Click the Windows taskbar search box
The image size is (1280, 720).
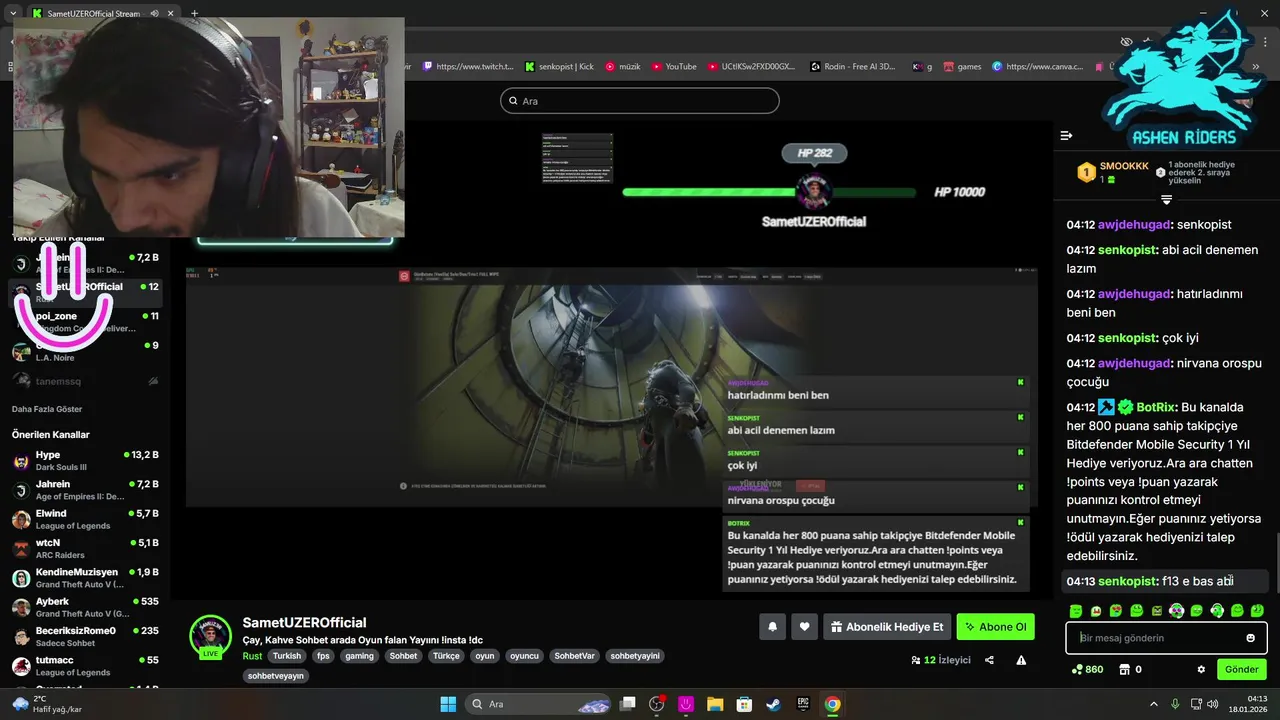[539, 704]
